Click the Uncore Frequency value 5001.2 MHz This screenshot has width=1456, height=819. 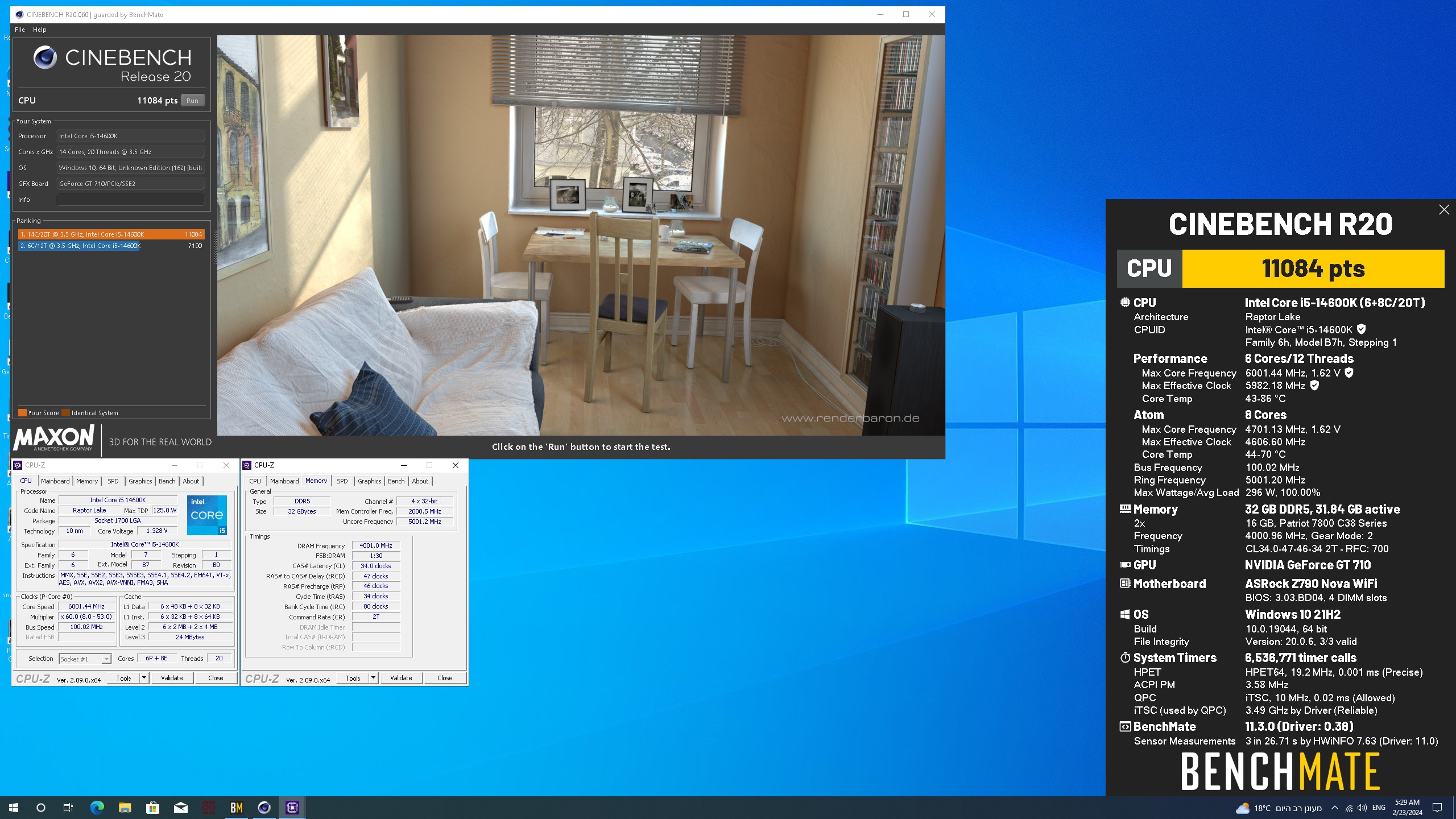pos(425,522)
